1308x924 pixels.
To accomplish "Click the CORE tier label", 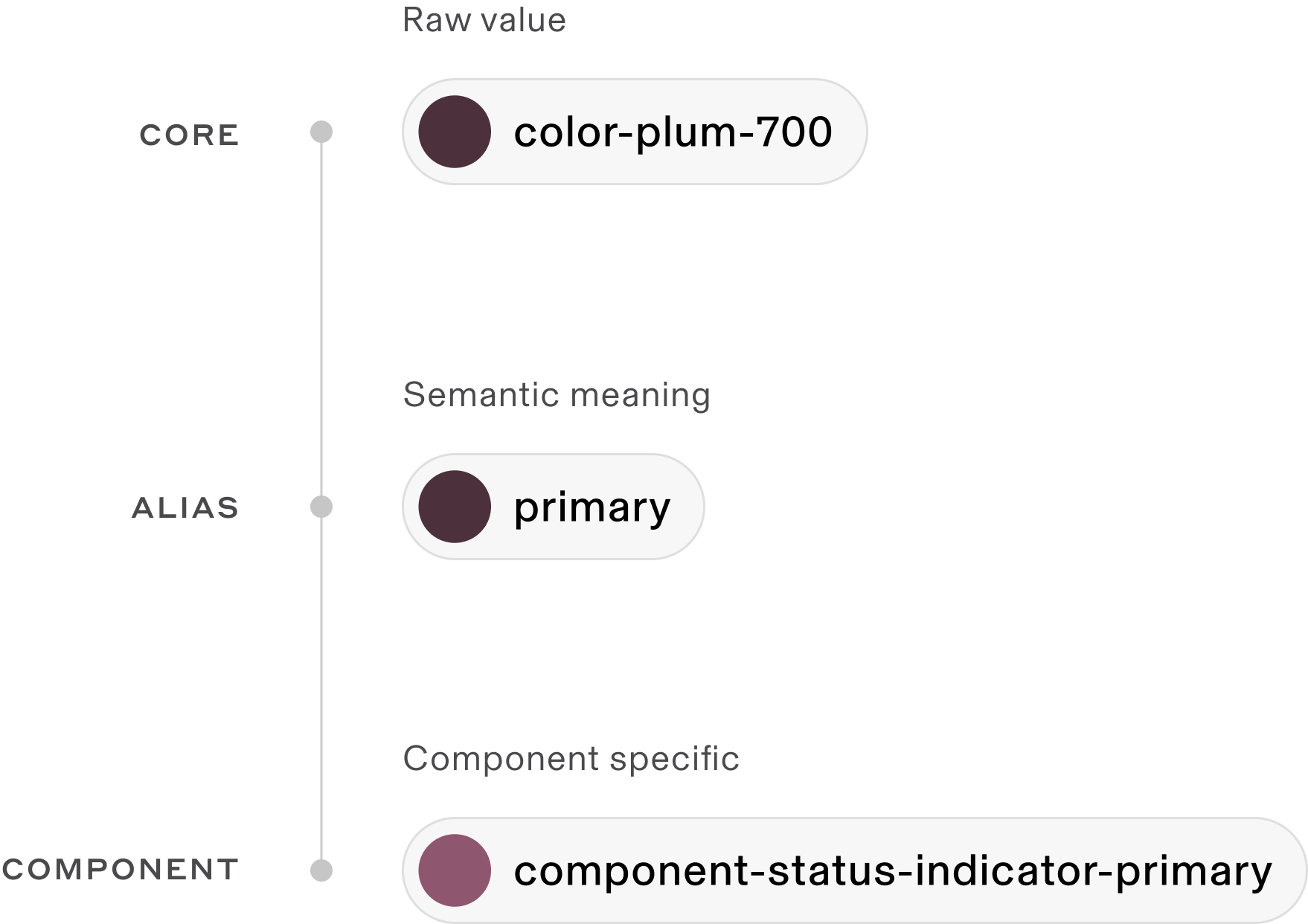I will pyautogui.click(x=190, y=135).
